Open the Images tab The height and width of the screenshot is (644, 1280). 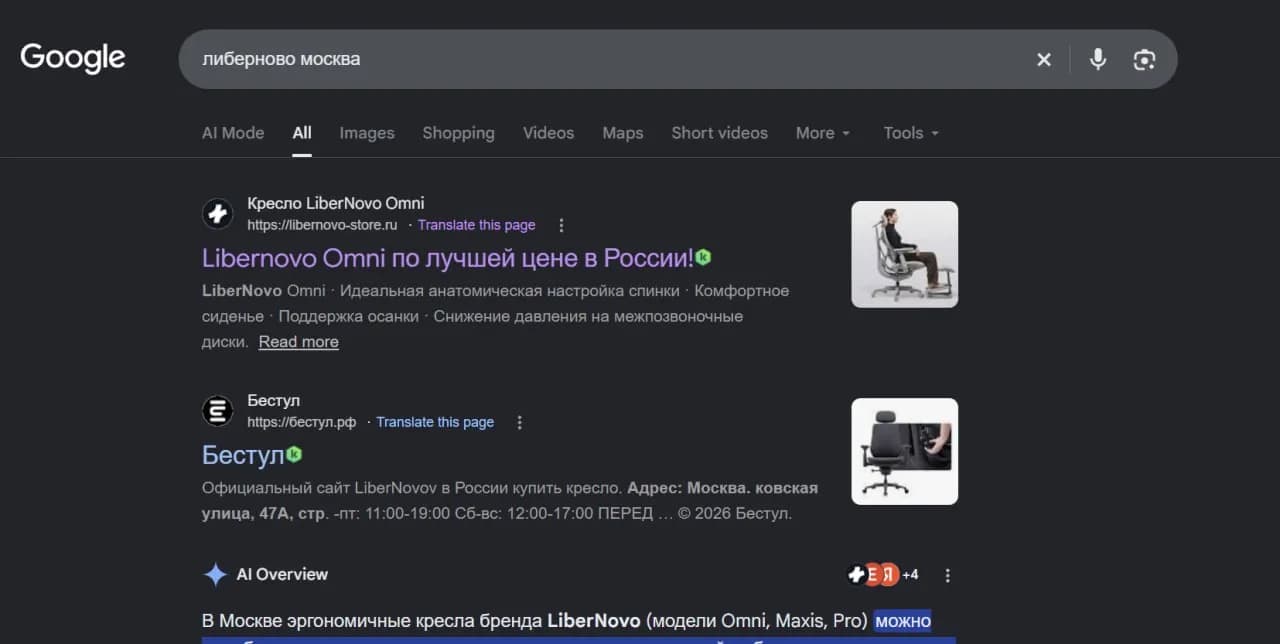pyautogui.click(x=367, y=133)
